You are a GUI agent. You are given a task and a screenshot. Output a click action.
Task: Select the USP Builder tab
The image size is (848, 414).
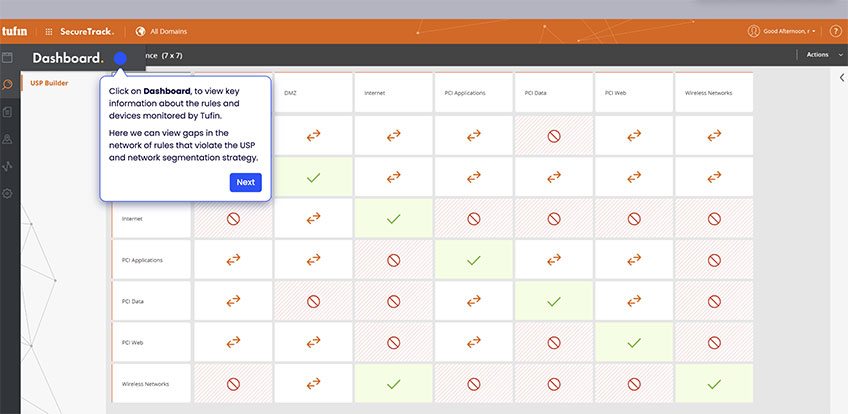coord(49,83)
